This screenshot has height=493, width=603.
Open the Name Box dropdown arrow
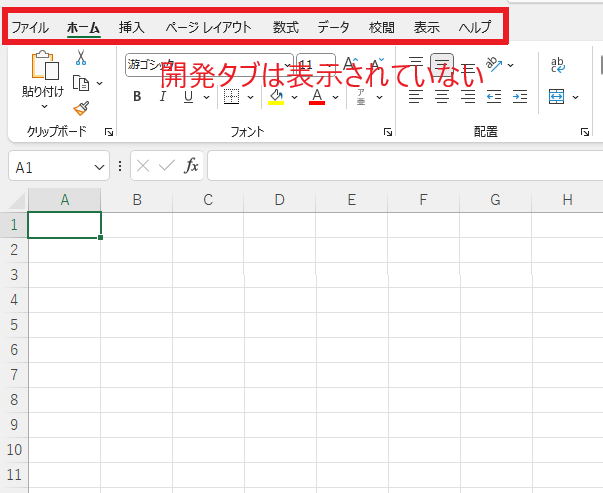(99, 167)
